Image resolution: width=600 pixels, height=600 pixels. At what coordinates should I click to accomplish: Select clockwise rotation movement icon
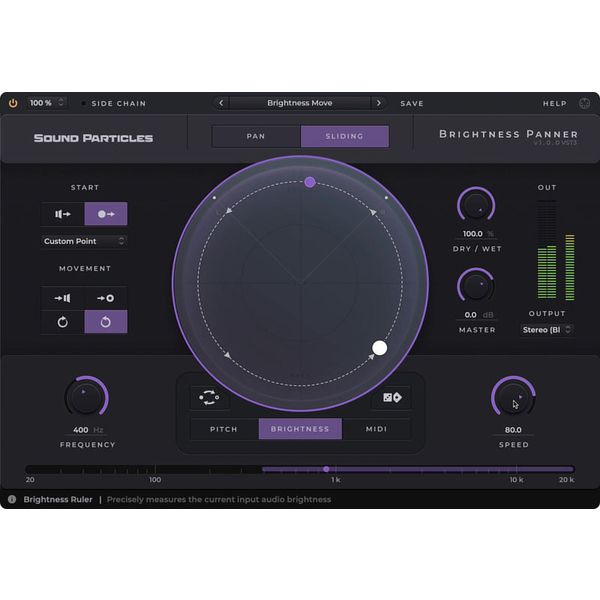62,322
